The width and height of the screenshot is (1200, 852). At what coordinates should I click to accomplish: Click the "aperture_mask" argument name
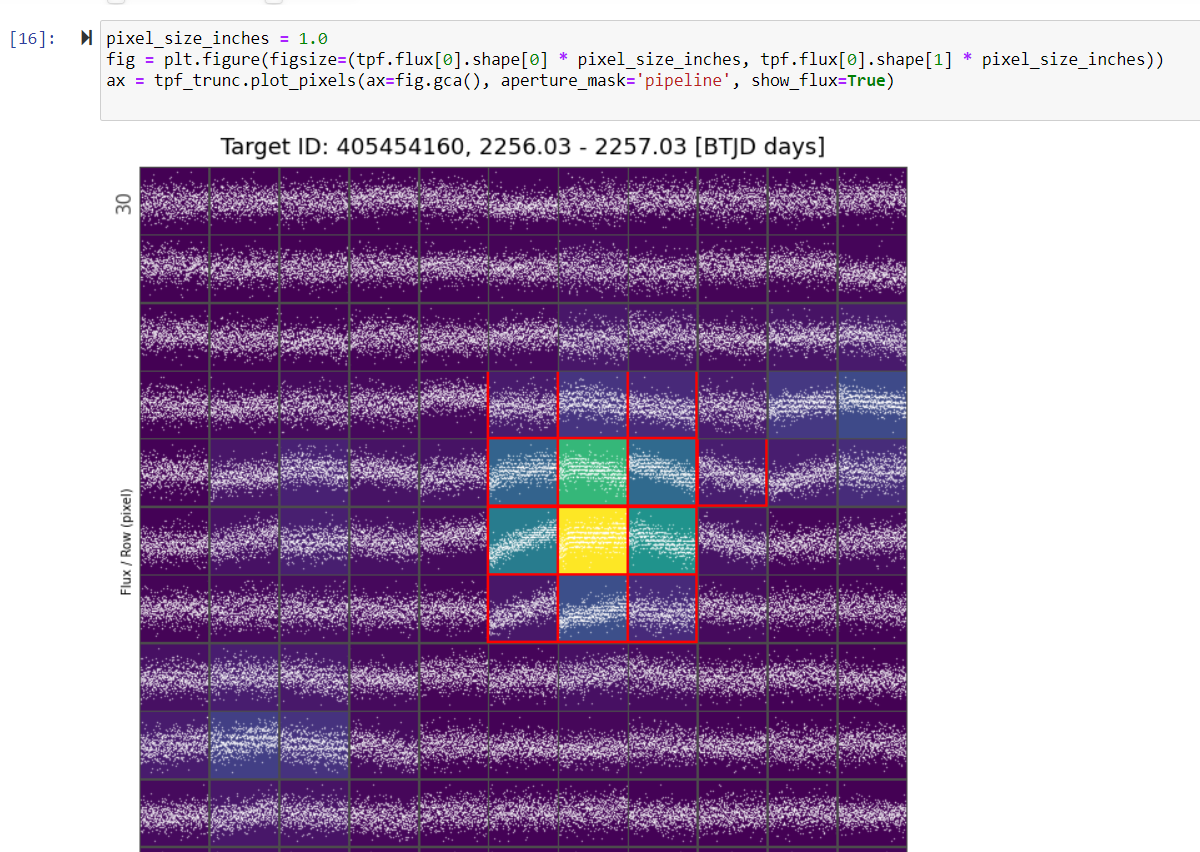(564, 81)
